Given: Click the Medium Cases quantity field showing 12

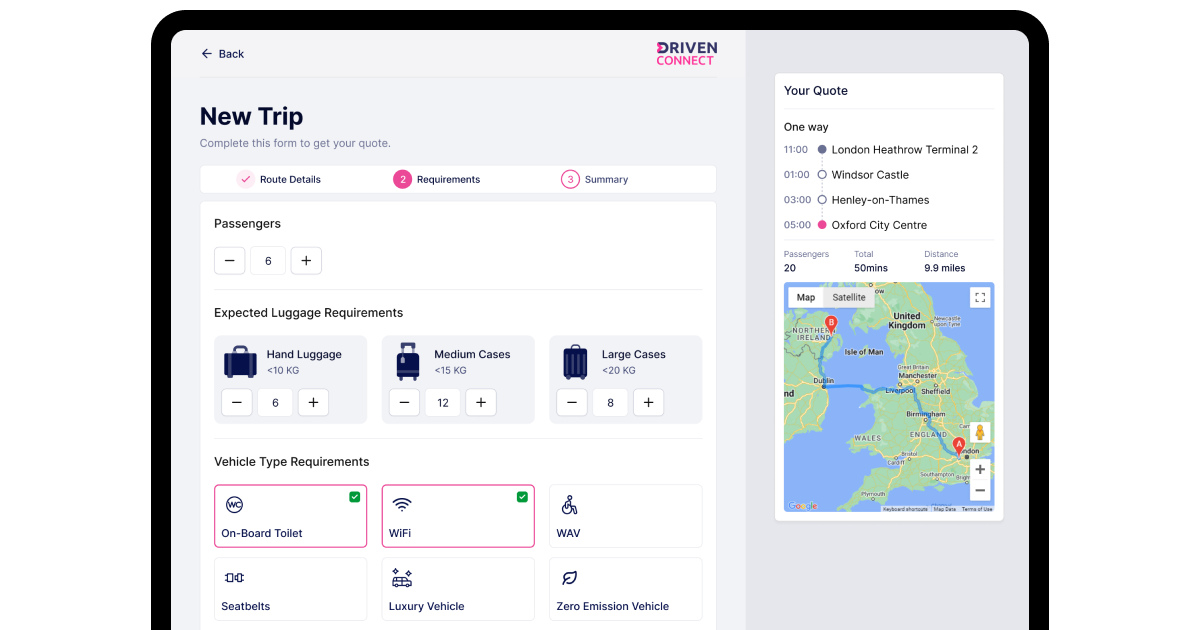Looking at the screenshot, I should (x=443, y=403).
